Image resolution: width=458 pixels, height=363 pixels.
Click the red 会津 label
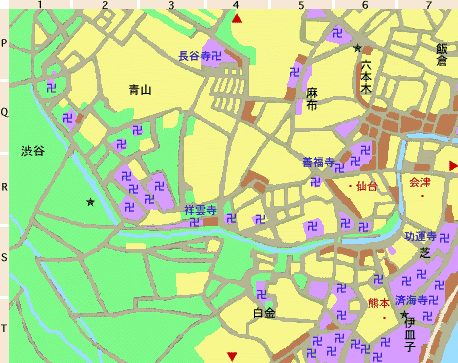pos(420,182)
